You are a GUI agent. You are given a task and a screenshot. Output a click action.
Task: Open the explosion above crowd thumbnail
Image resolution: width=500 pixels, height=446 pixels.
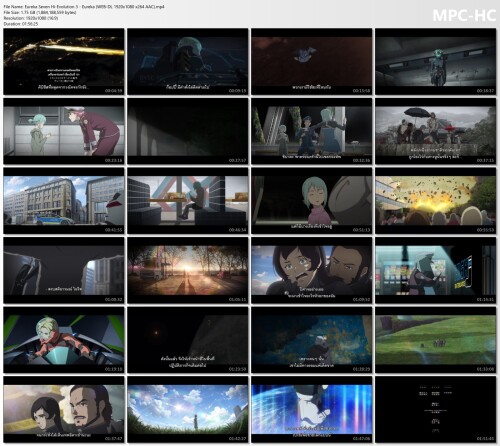pyautogui.click(x=436, y=201)
